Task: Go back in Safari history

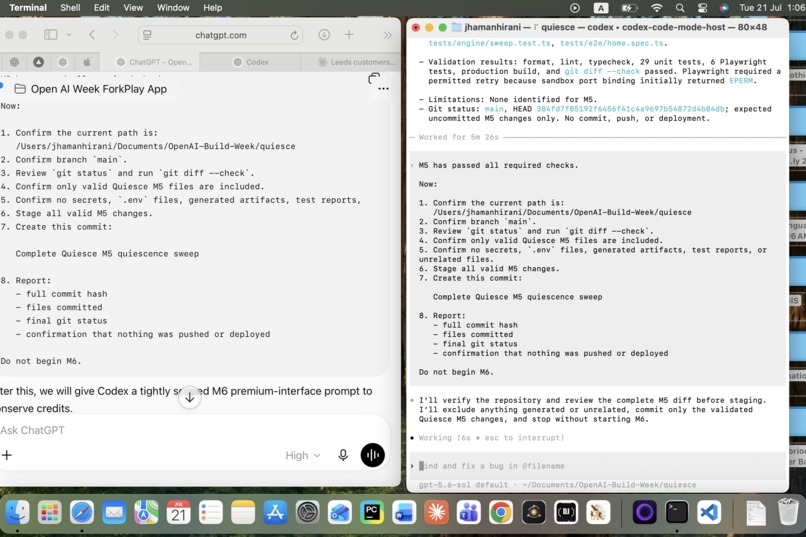Action: [92, 34]
